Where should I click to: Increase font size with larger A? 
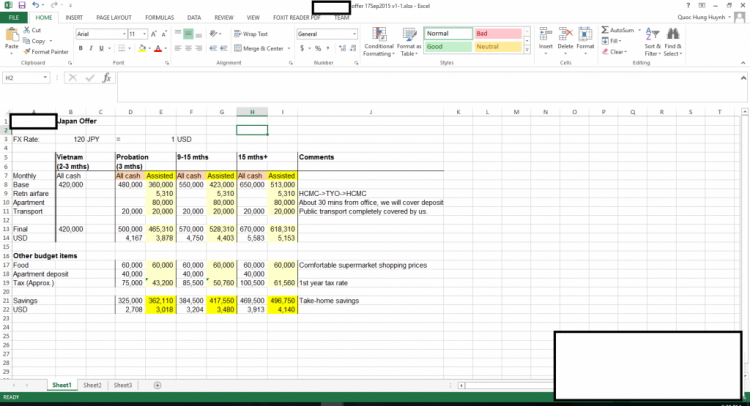[x=154, y=34]
